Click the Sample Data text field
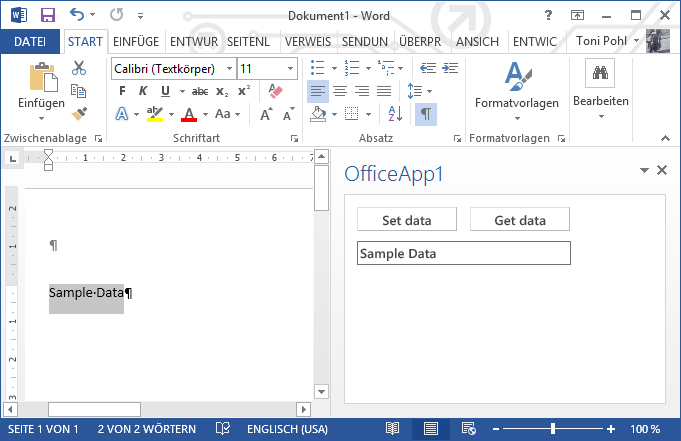 coord(463,253)
